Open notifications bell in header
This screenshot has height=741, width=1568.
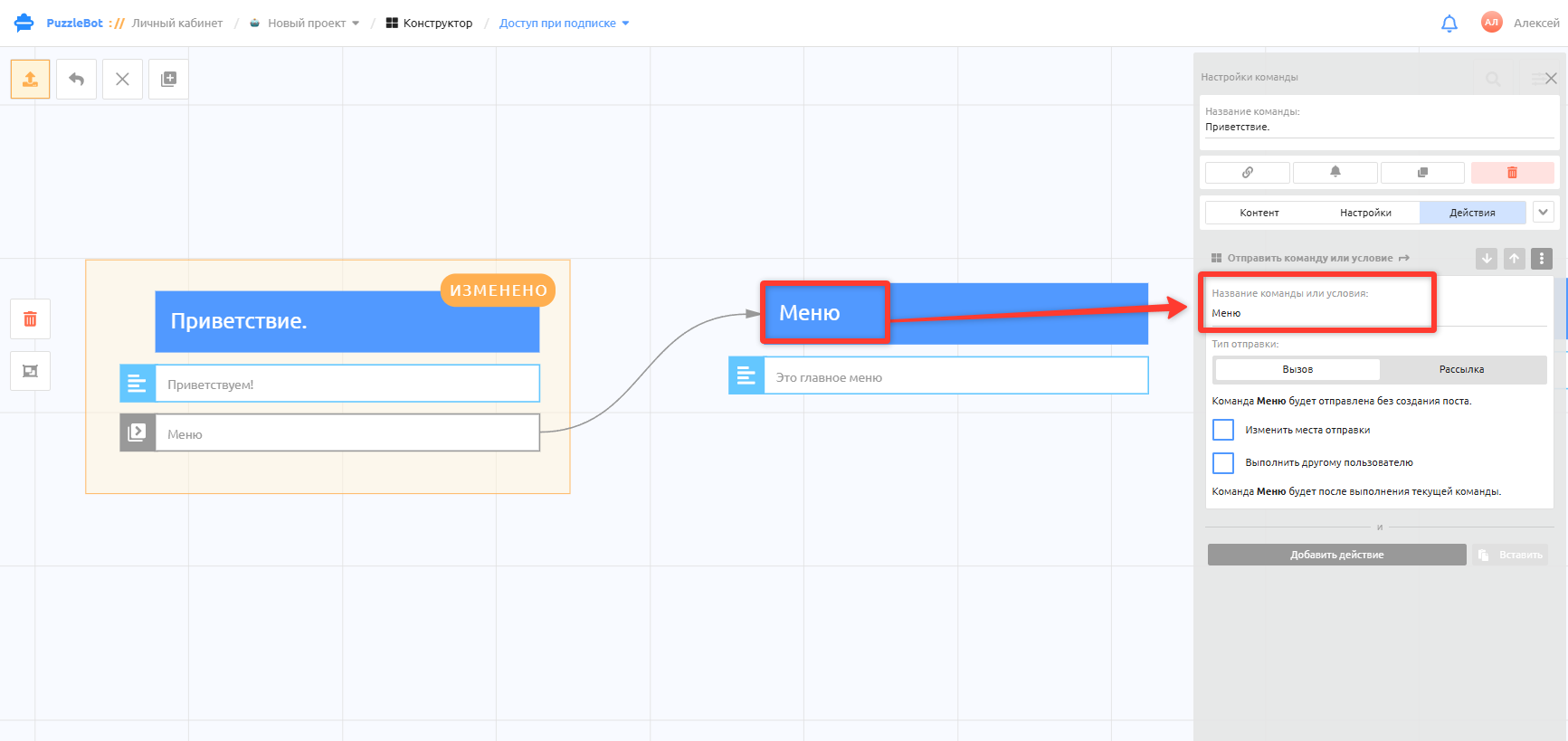1449,24
